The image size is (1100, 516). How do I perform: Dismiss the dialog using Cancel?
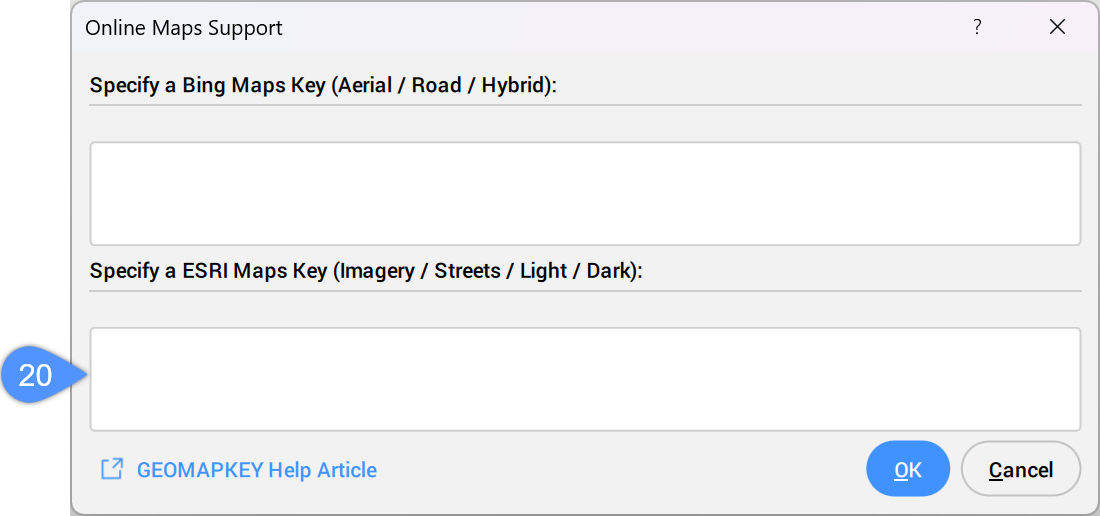1021,469
